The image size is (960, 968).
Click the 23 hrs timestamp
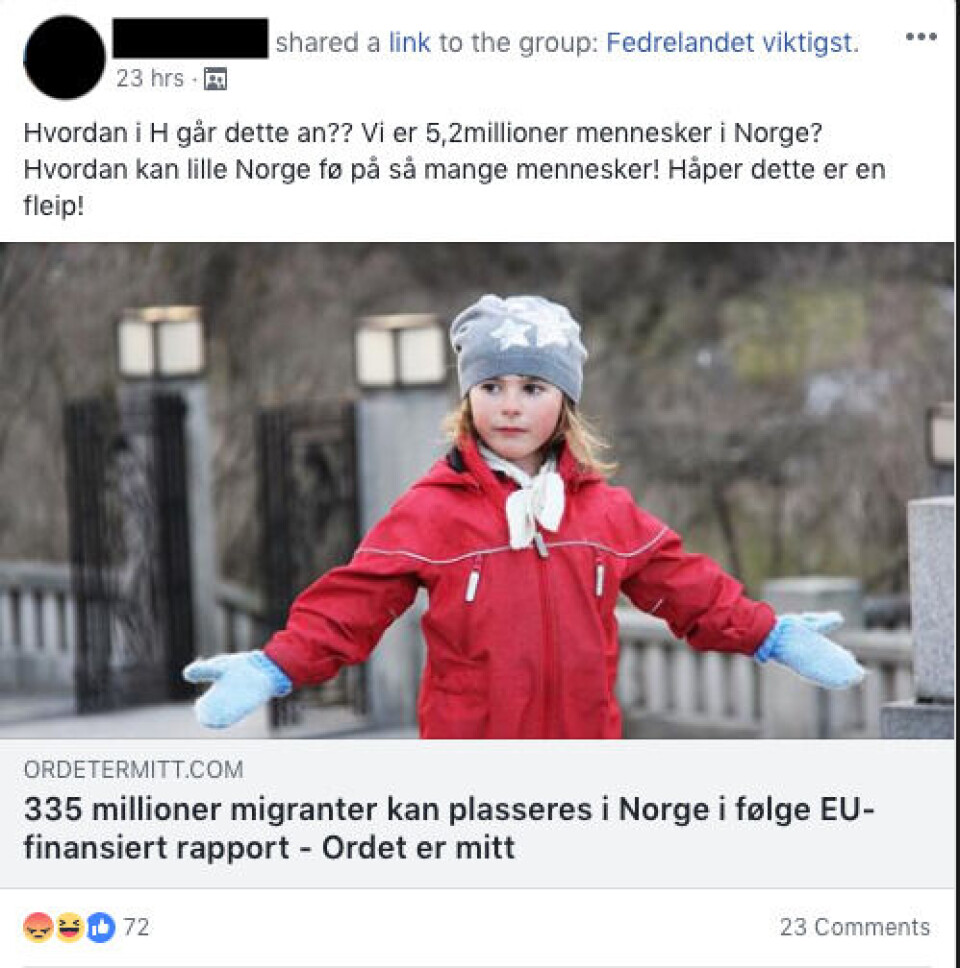click(150, 78)
